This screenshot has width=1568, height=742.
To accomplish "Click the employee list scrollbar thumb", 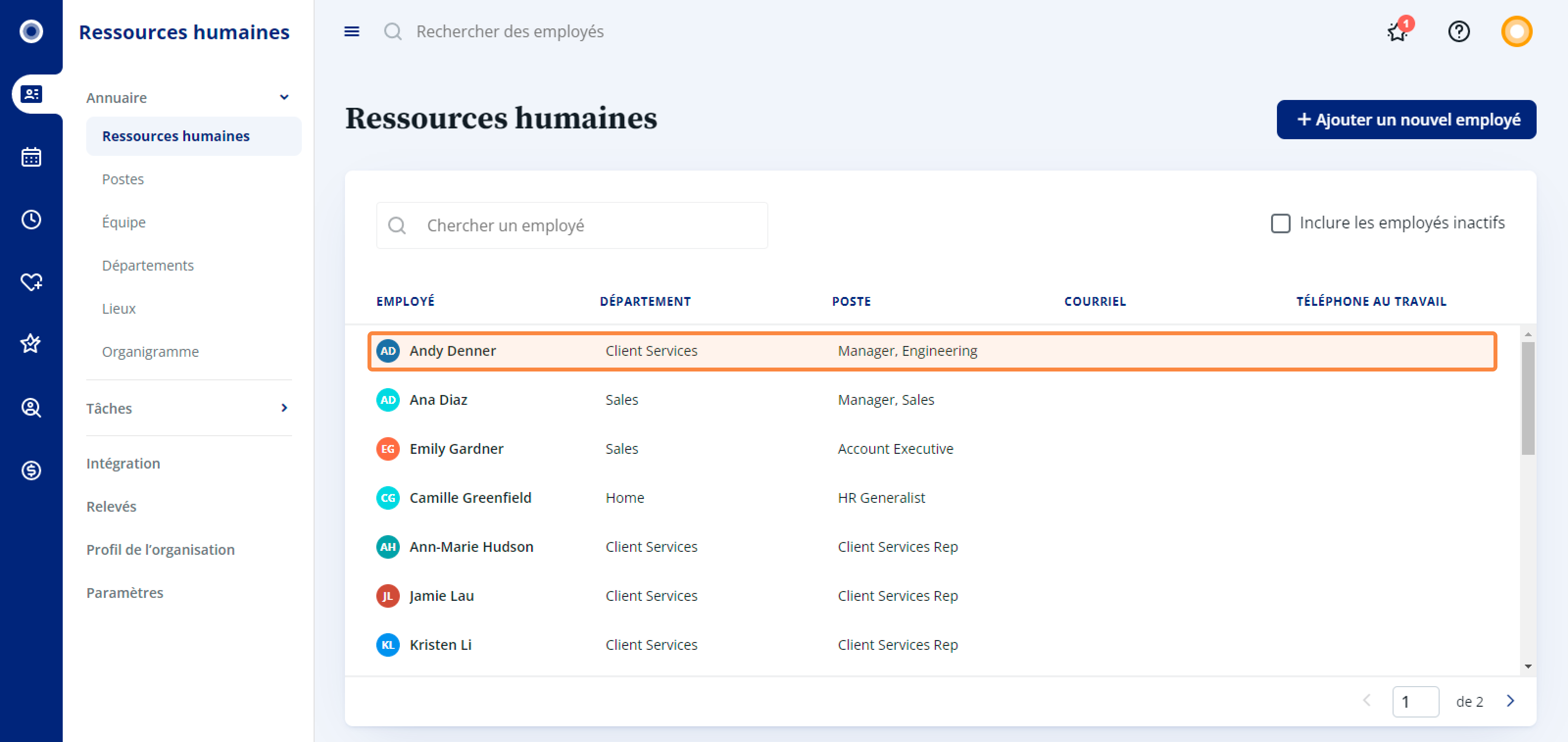I will coord(1528,398).
